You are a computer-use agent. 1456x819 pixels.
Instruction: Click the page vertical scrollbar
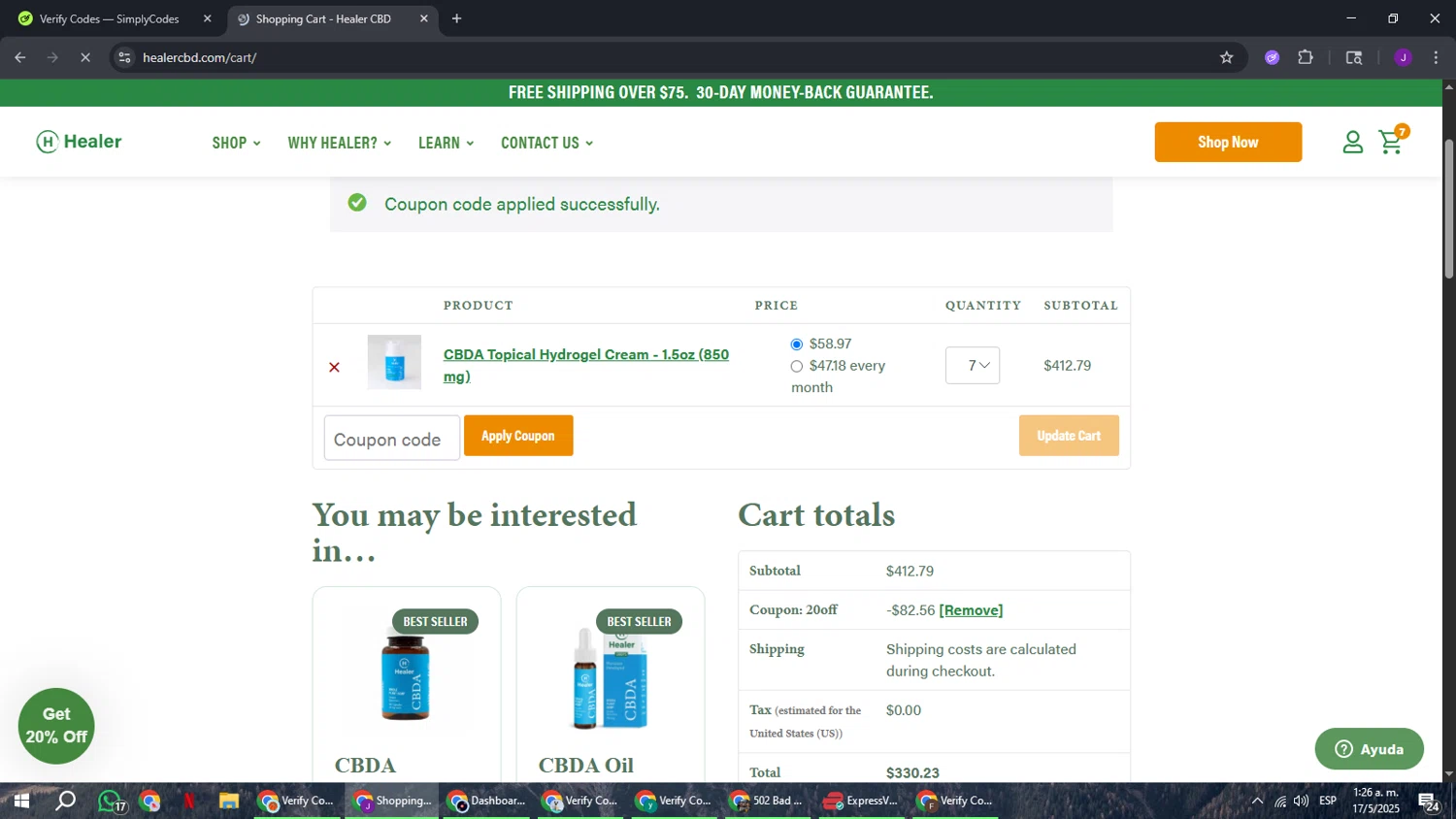1448,209
